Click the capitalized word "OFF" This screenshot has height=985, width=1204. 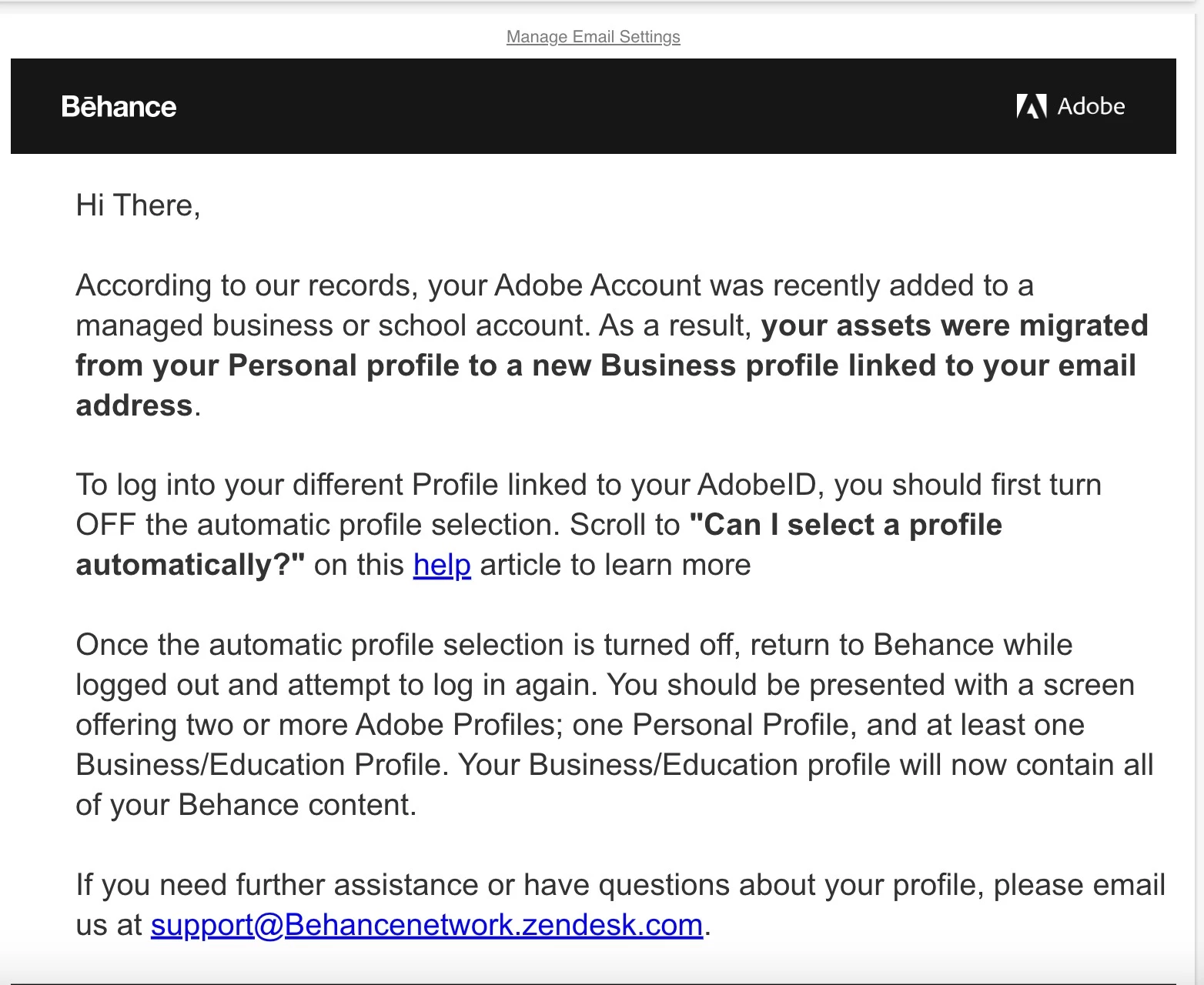click(x=105, y=525)
